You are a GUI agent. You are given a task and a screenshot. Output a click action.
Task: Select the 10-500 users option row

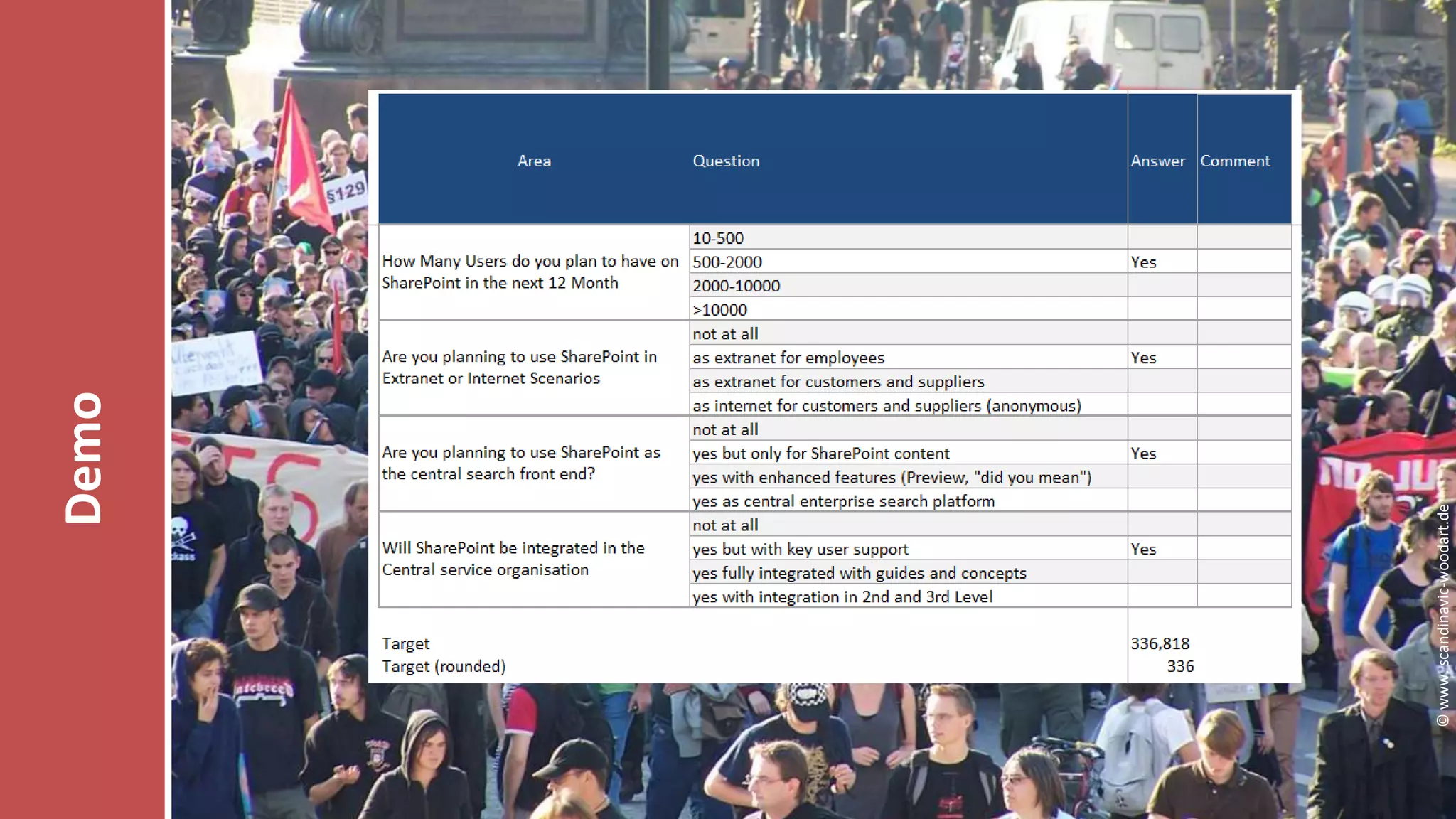(718, 238)
